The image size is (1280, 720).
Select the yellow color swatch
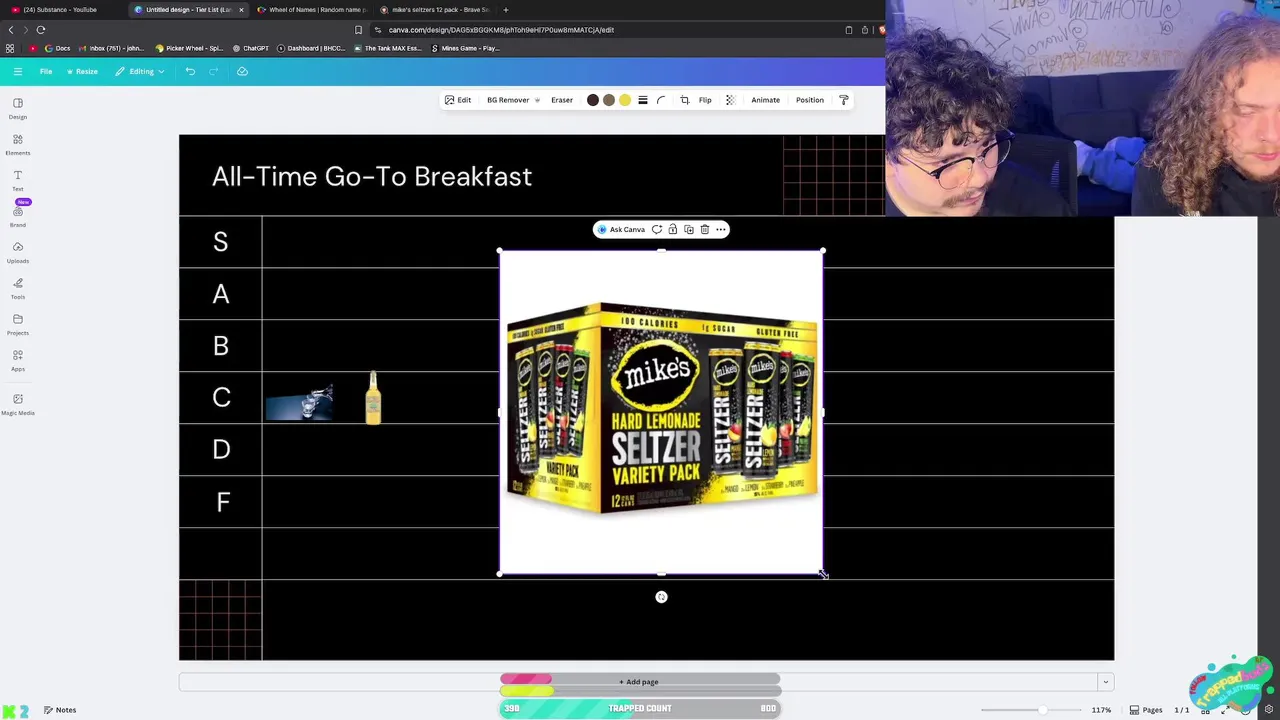coord(625,100)
